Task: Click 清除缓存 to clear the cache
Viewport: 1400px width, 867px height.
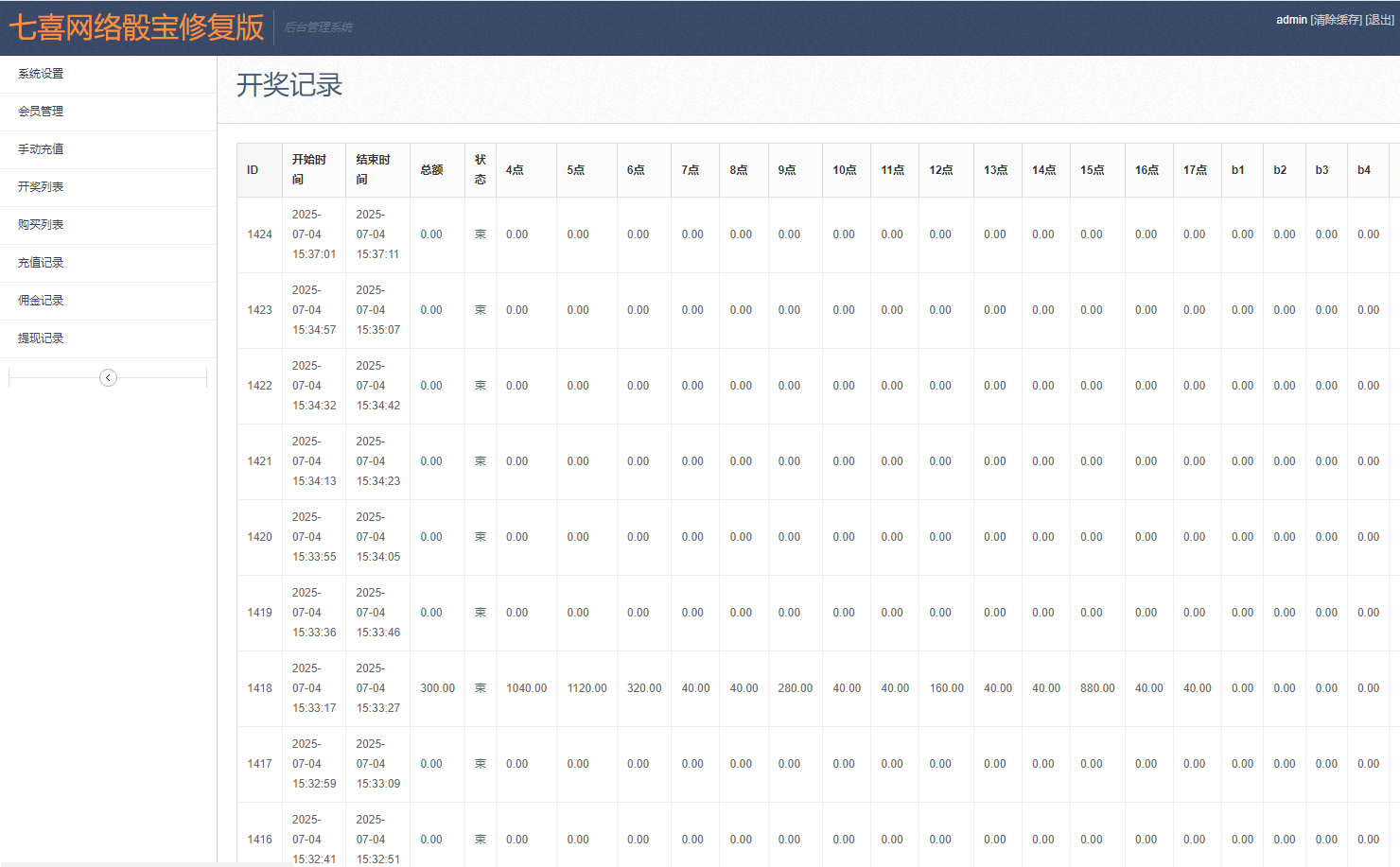Action: click(1334, 19)
